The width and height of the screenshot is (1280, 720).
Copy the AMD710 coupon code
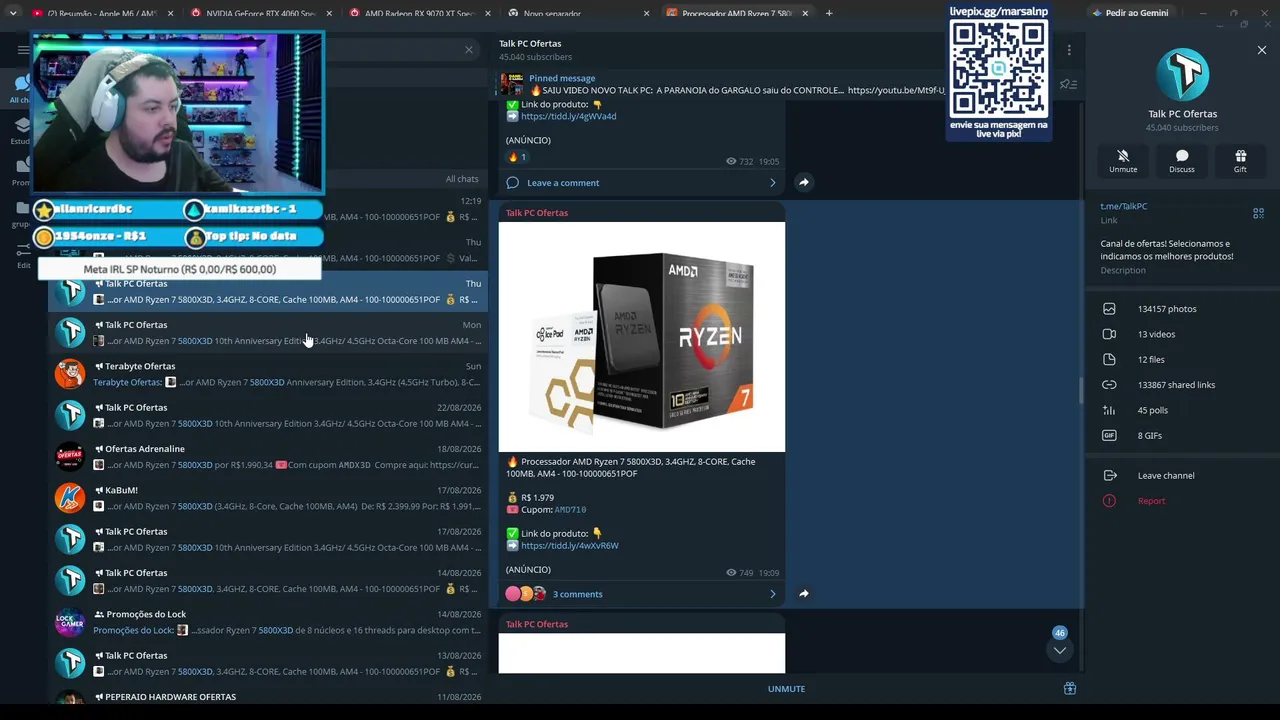coord(570,510)
